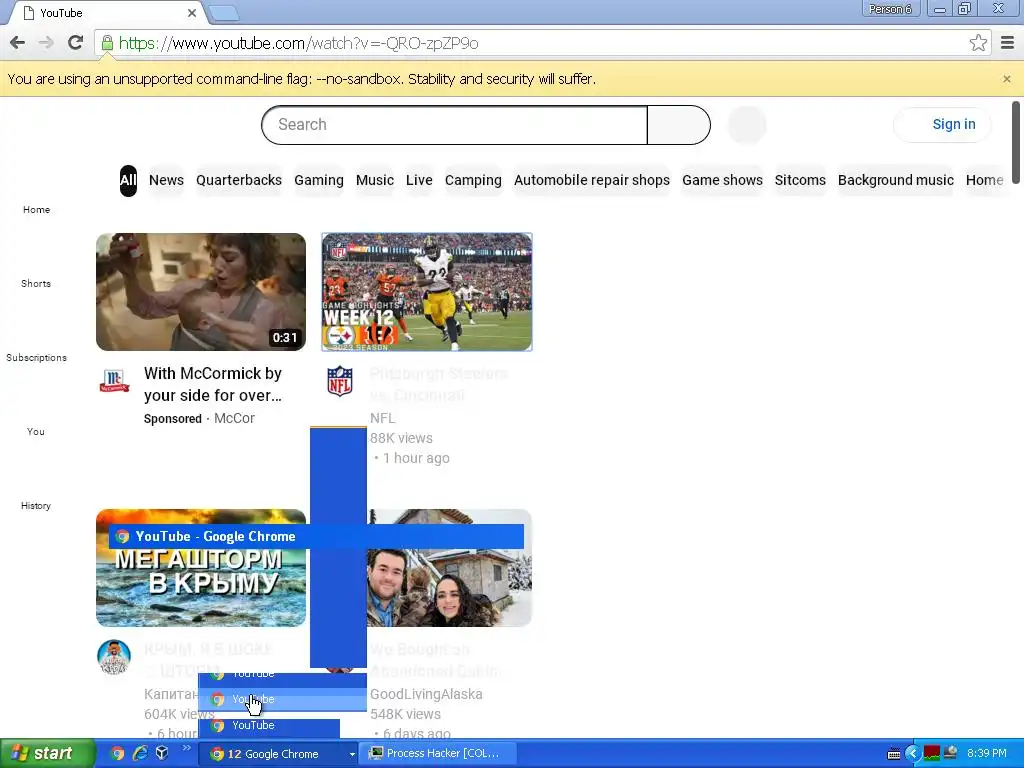1024x768 pixels.
Task: Dismiss the no-sandbox warning bar
Action: (1006, 79)
